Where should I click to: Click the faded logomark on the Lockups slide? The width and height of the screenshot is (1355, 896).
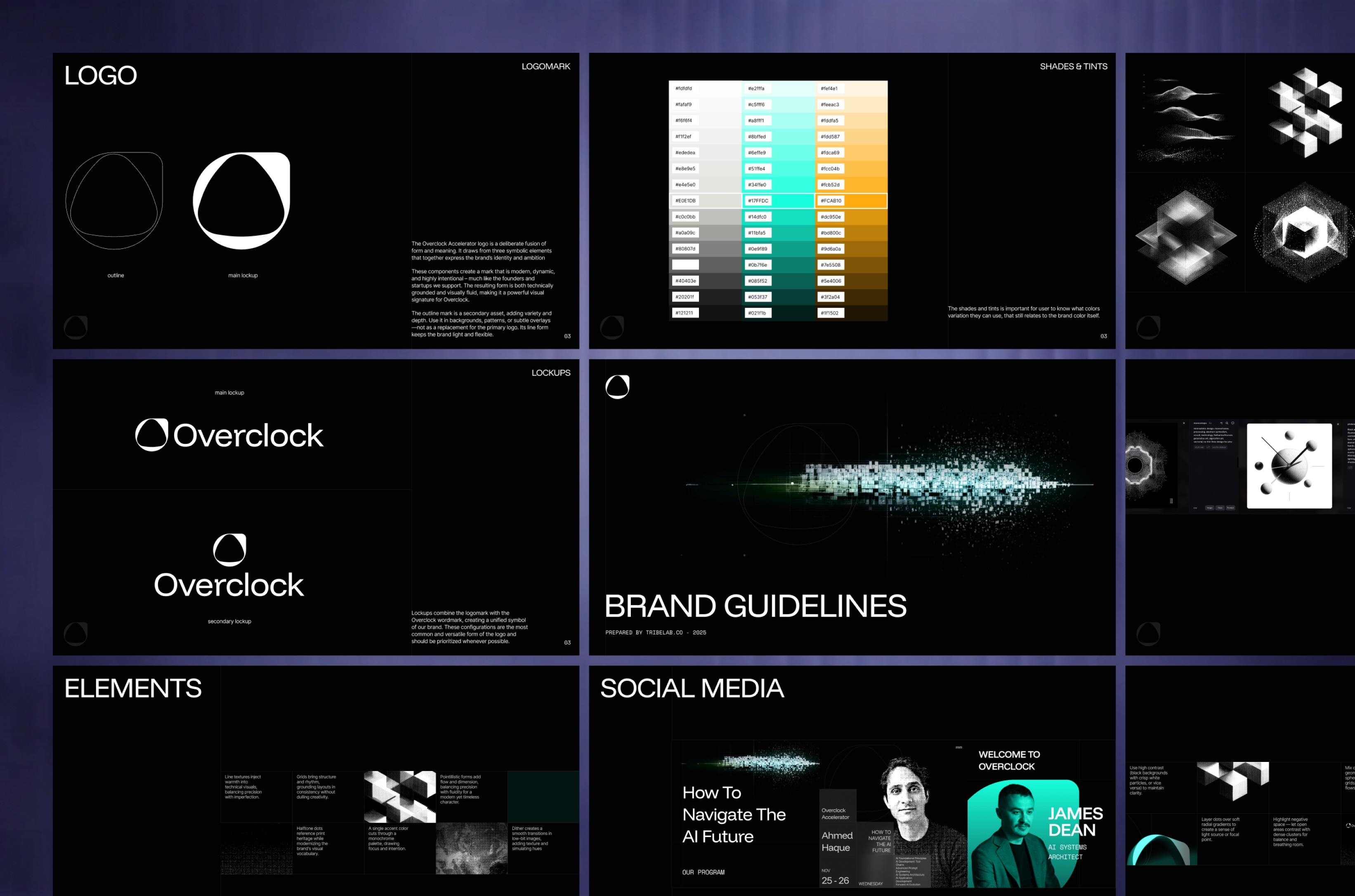coord(76,634)
